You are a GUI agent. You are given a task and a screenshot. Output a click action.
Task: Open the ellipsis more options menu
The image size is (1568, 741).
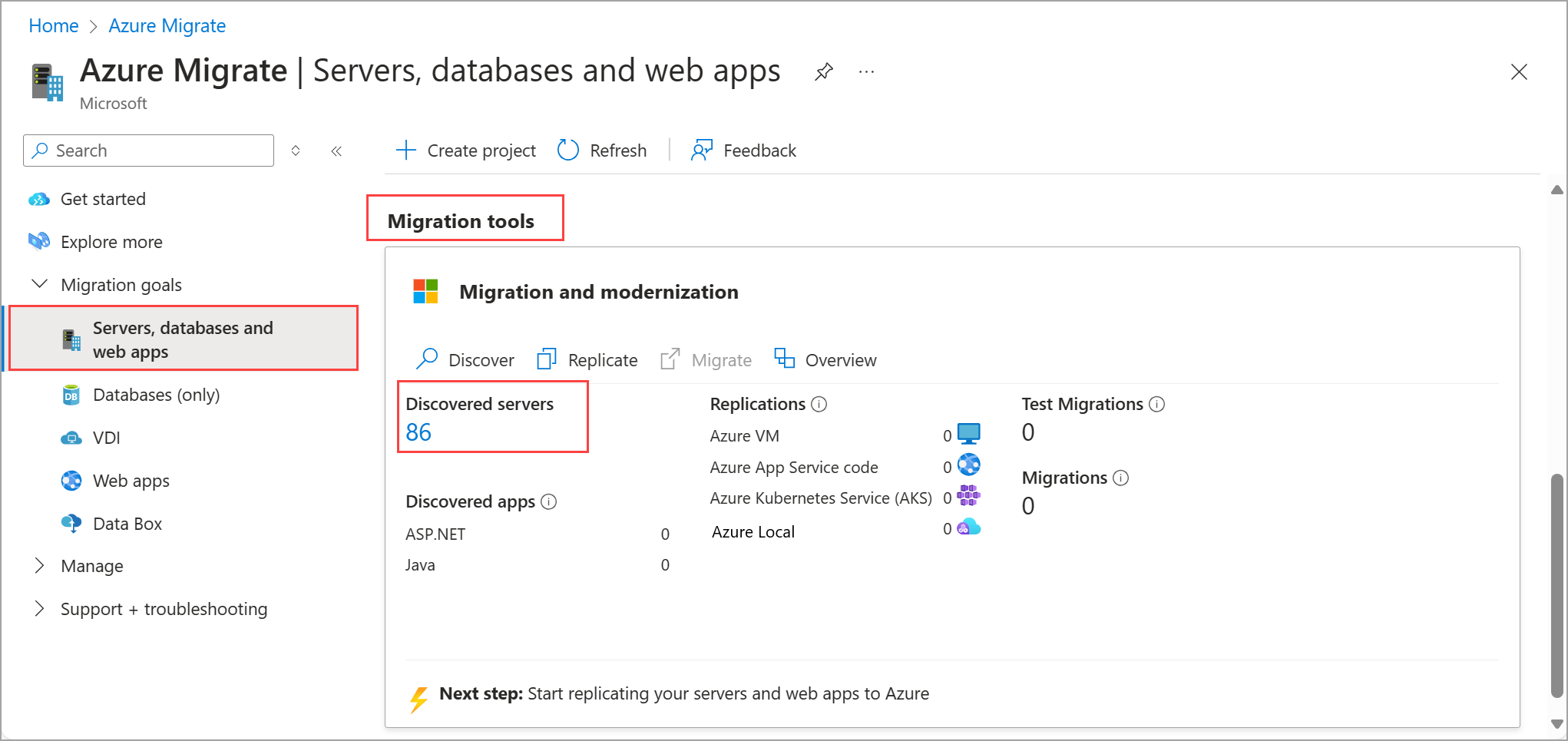point(866,72)
